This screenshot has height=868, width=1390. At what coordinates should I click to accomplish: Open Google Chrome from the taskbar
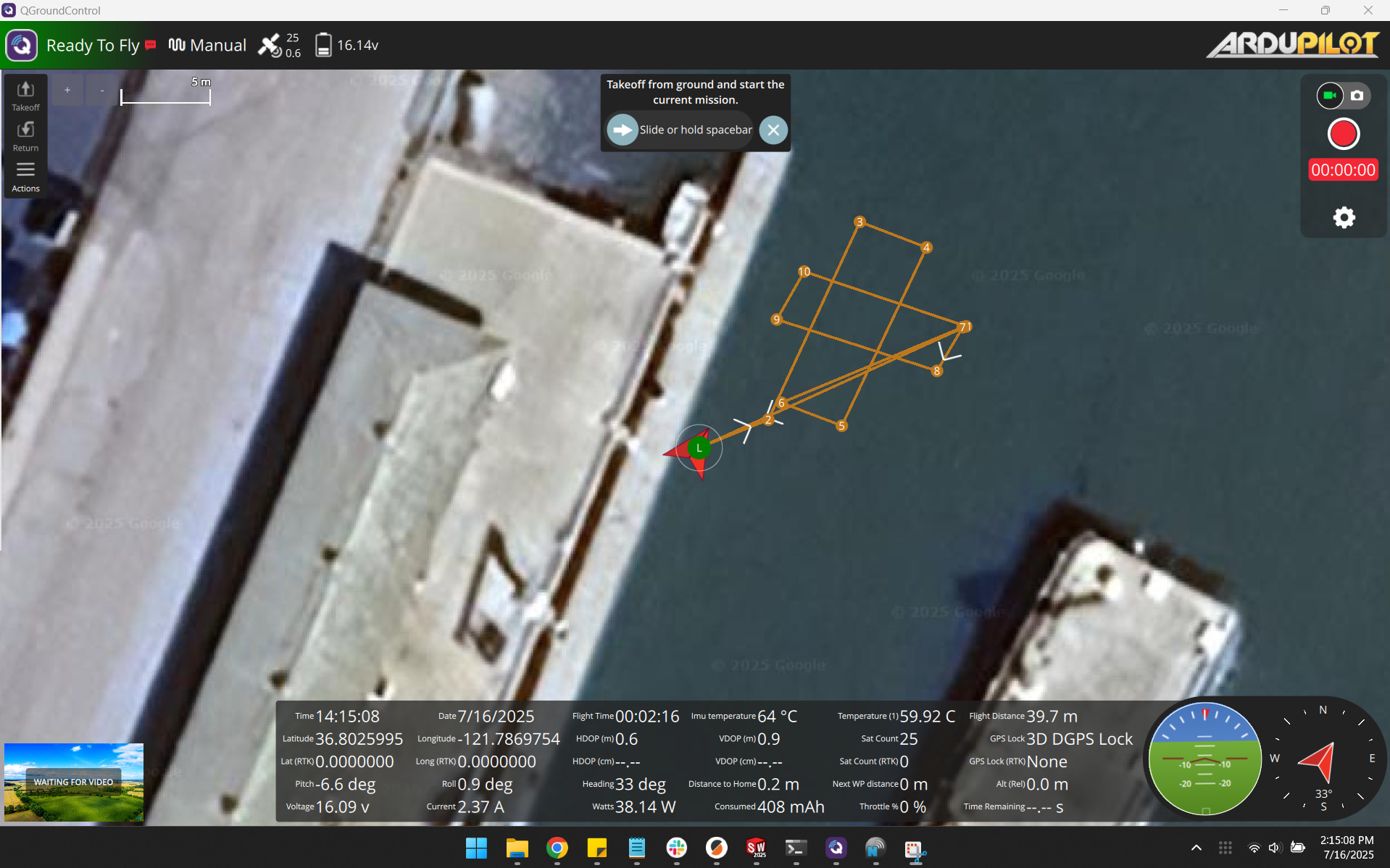pos(557,848)
